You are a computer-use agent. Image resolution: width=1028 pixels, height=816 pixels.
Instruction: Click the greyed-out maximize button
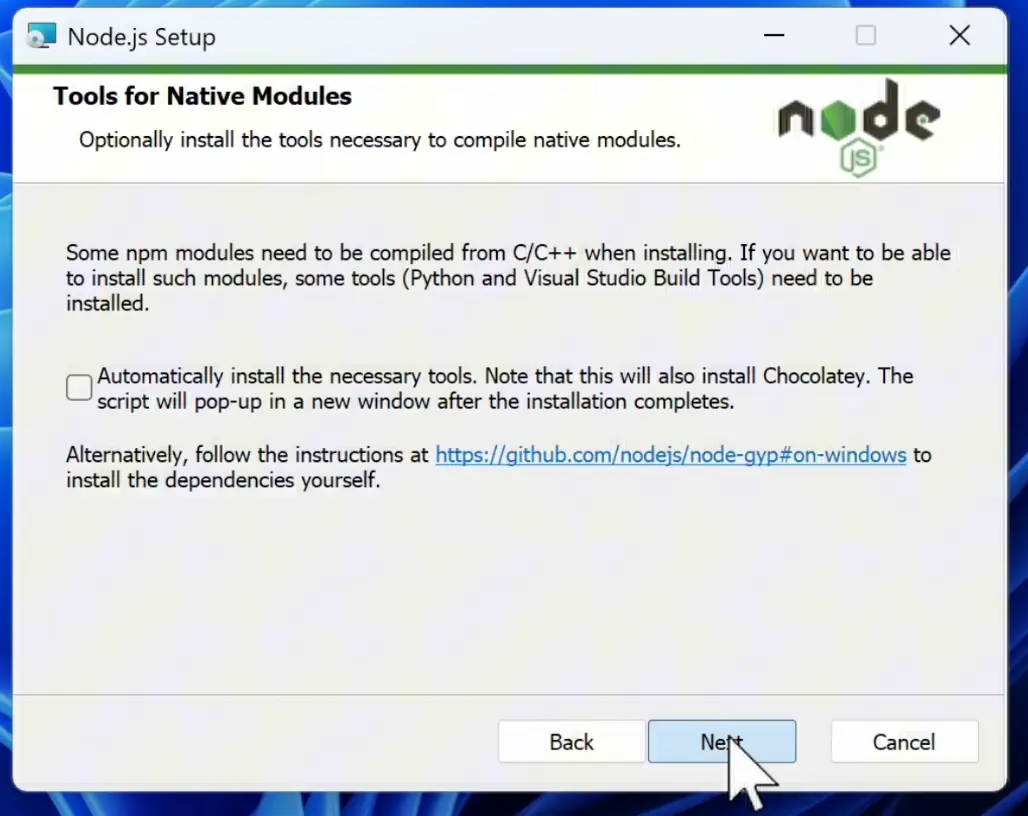pos(865,35)
